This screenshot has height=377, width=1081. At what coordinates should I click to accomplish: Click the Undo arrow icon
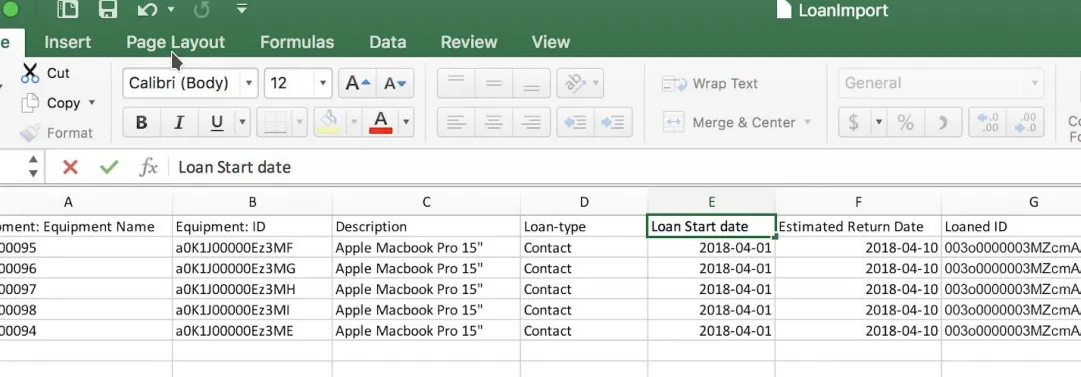[147, 10]
